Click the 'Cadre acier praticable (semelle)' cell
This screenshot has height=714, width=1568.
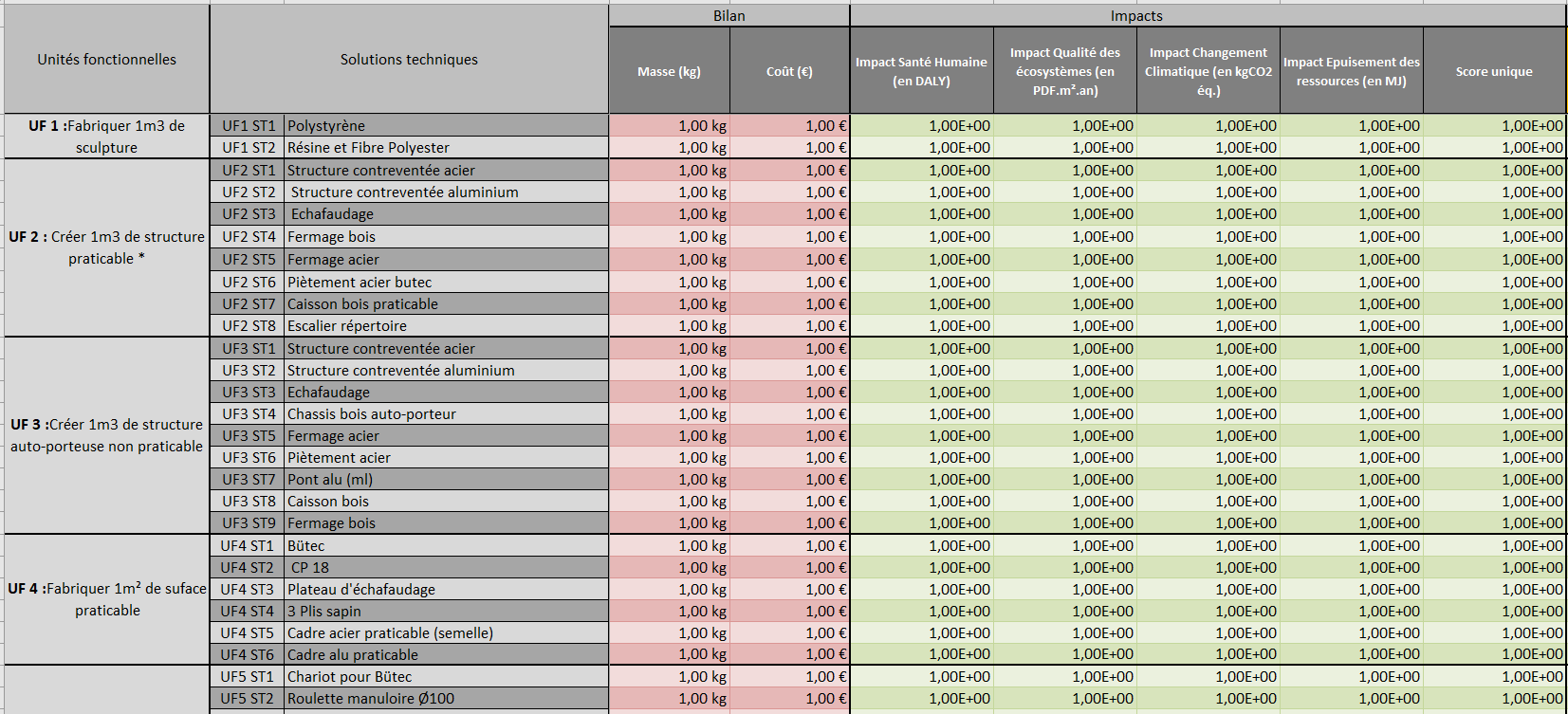click(x=446, y=633)
